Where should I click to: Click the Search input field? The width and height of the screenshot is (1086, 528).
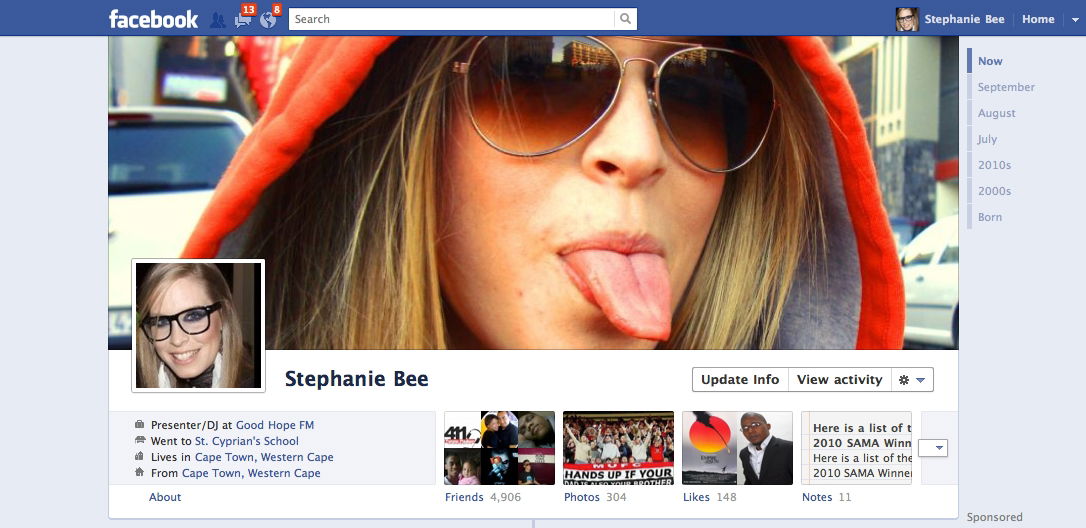pyautogui.click(x=452, y=19)
